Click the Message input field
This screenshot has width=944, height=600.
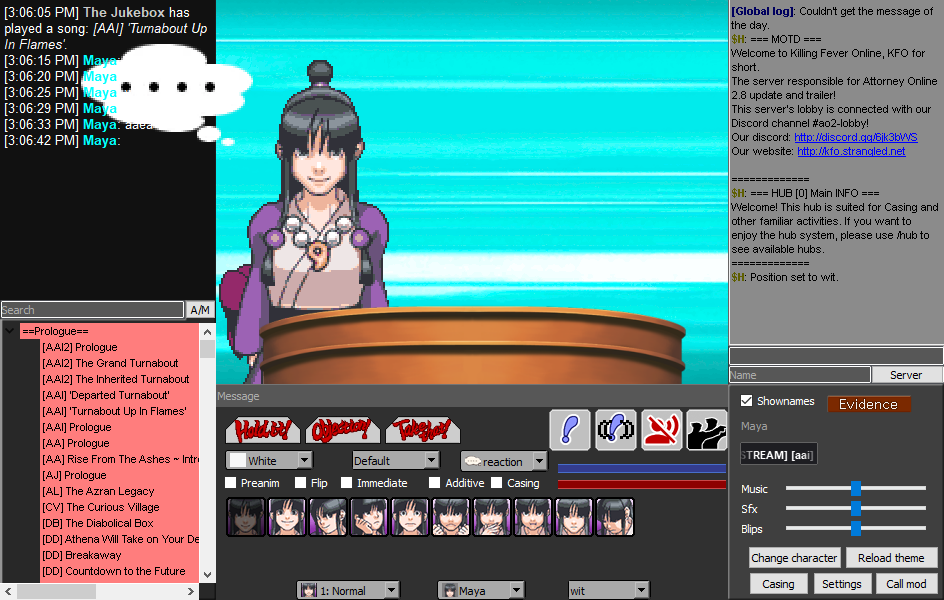click(x=472, y=396)
